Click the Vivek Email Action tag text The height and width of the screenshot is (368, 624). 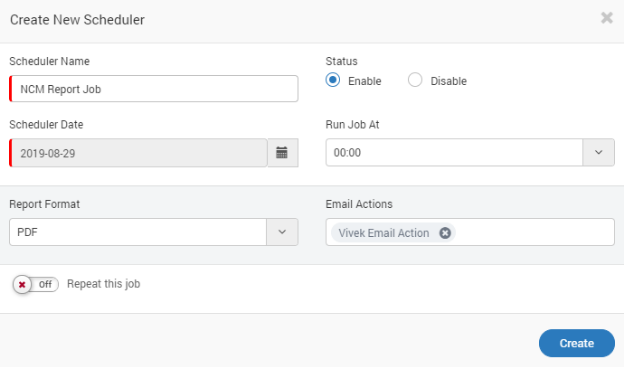(x=384, y=233)
